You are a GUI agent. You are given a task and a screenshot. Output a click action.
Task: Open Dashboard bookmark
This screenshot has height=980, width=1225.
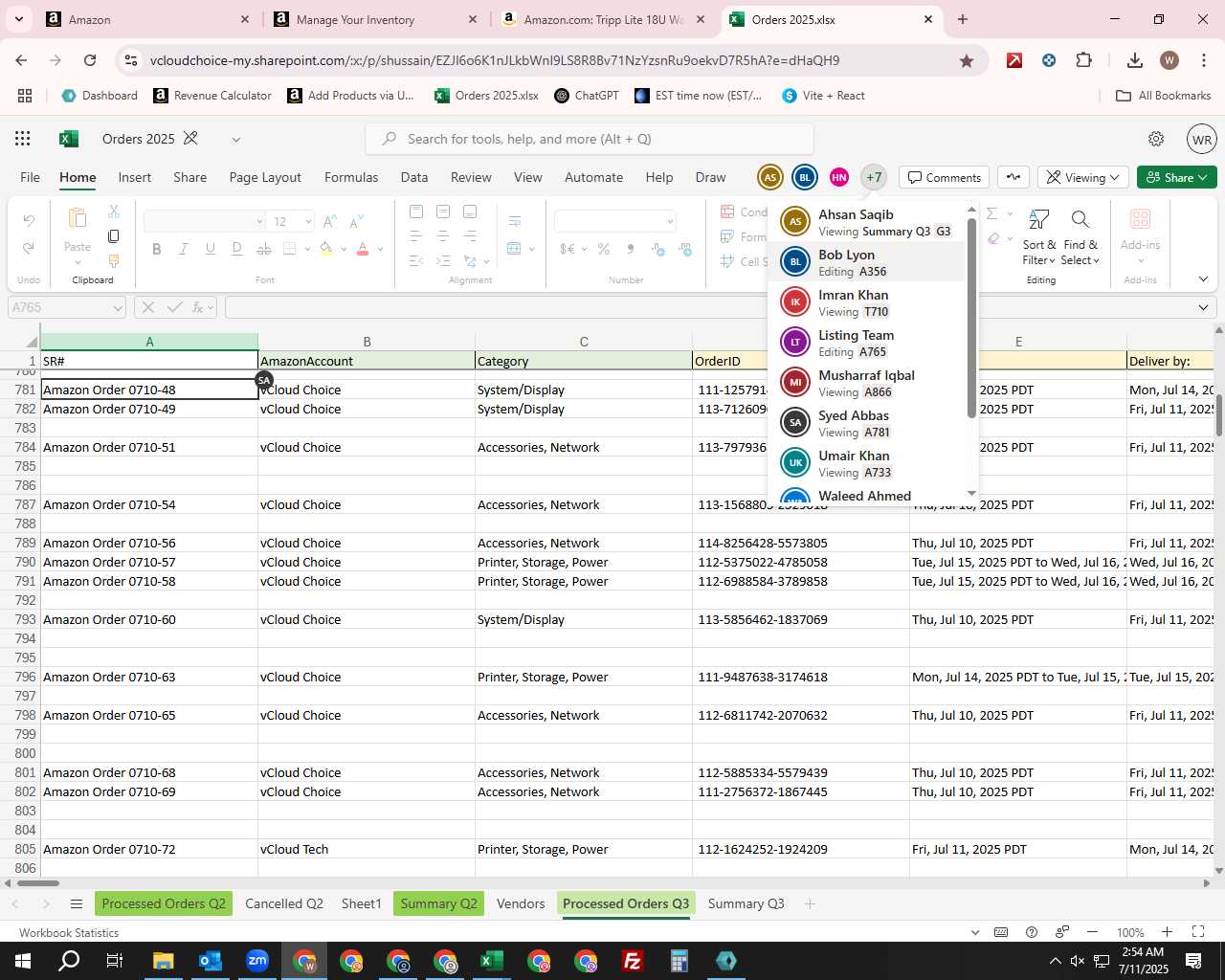100,96
